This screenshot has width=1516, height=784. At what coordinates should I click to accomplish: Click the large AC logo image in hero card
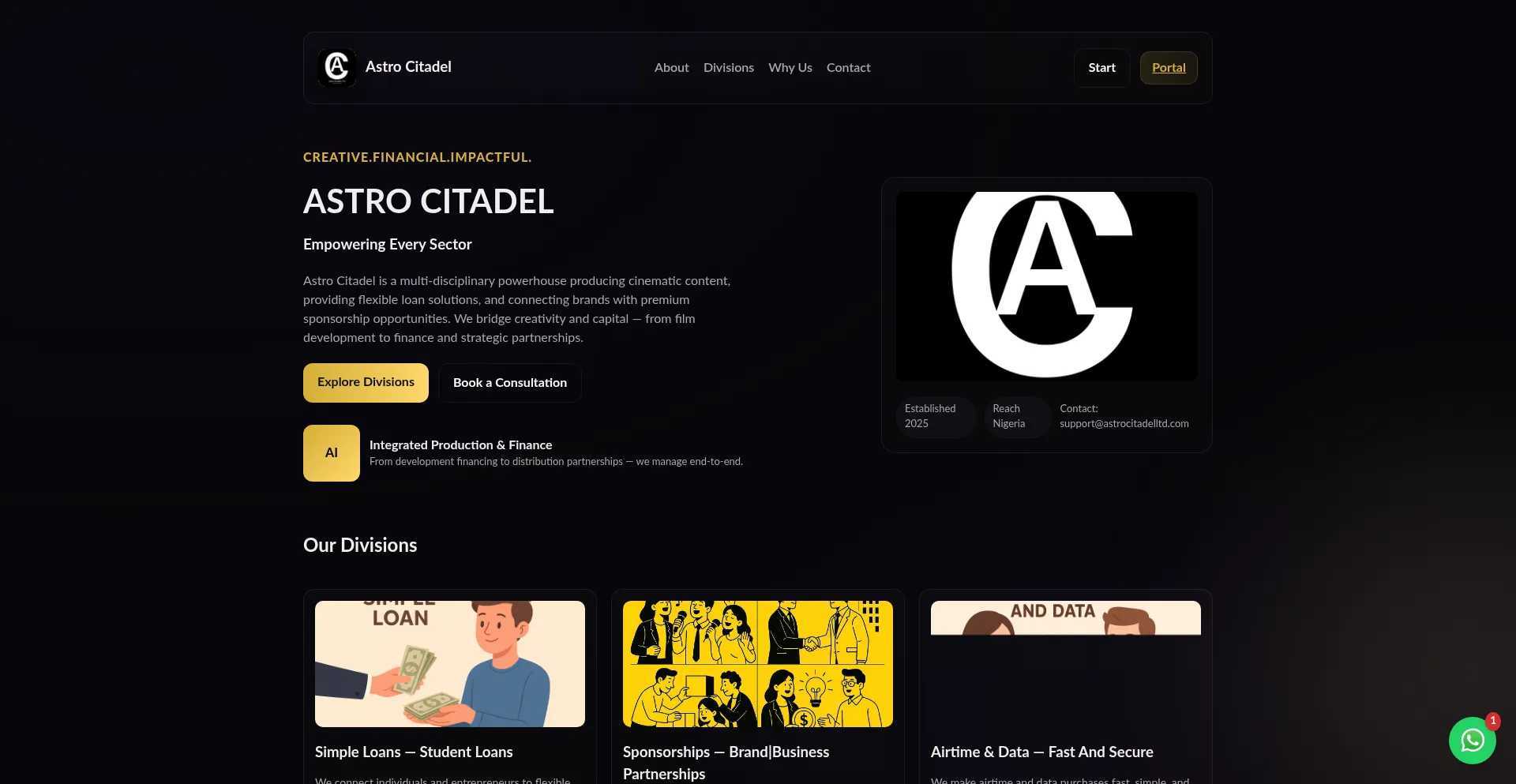[1047, 287]
